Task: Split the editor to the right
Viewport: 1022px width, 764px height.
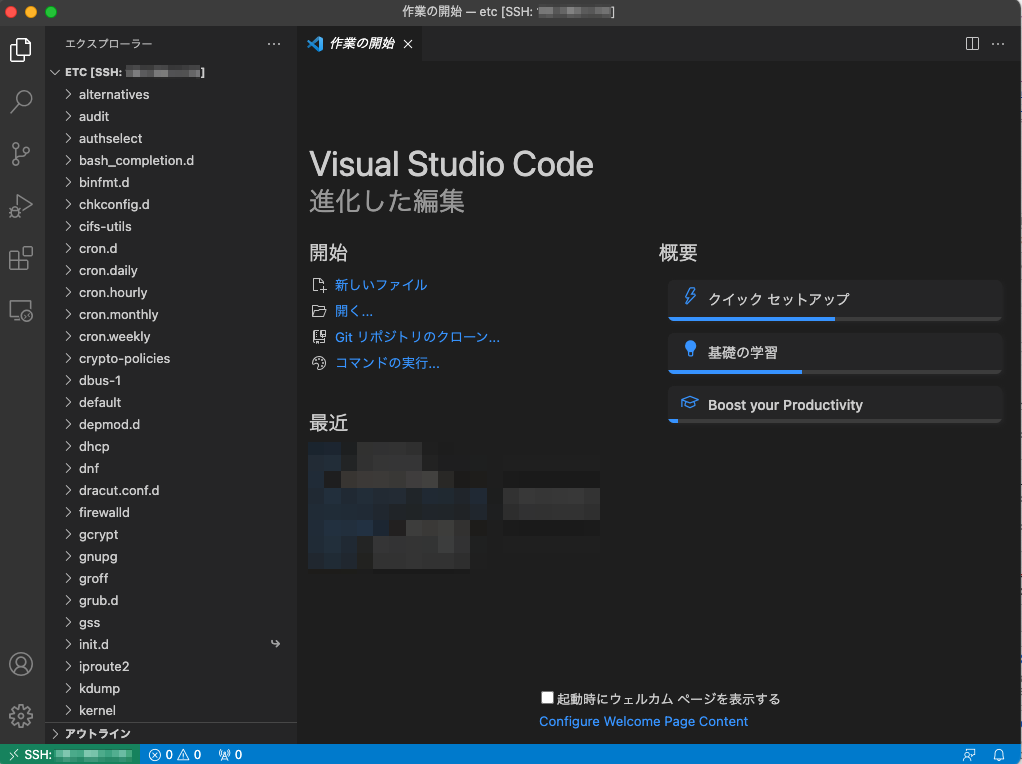Action: click(972, 44)
